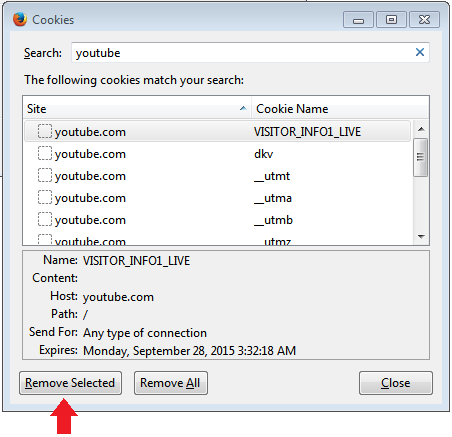Click the page icon beside the __utmt cookie

45,175
